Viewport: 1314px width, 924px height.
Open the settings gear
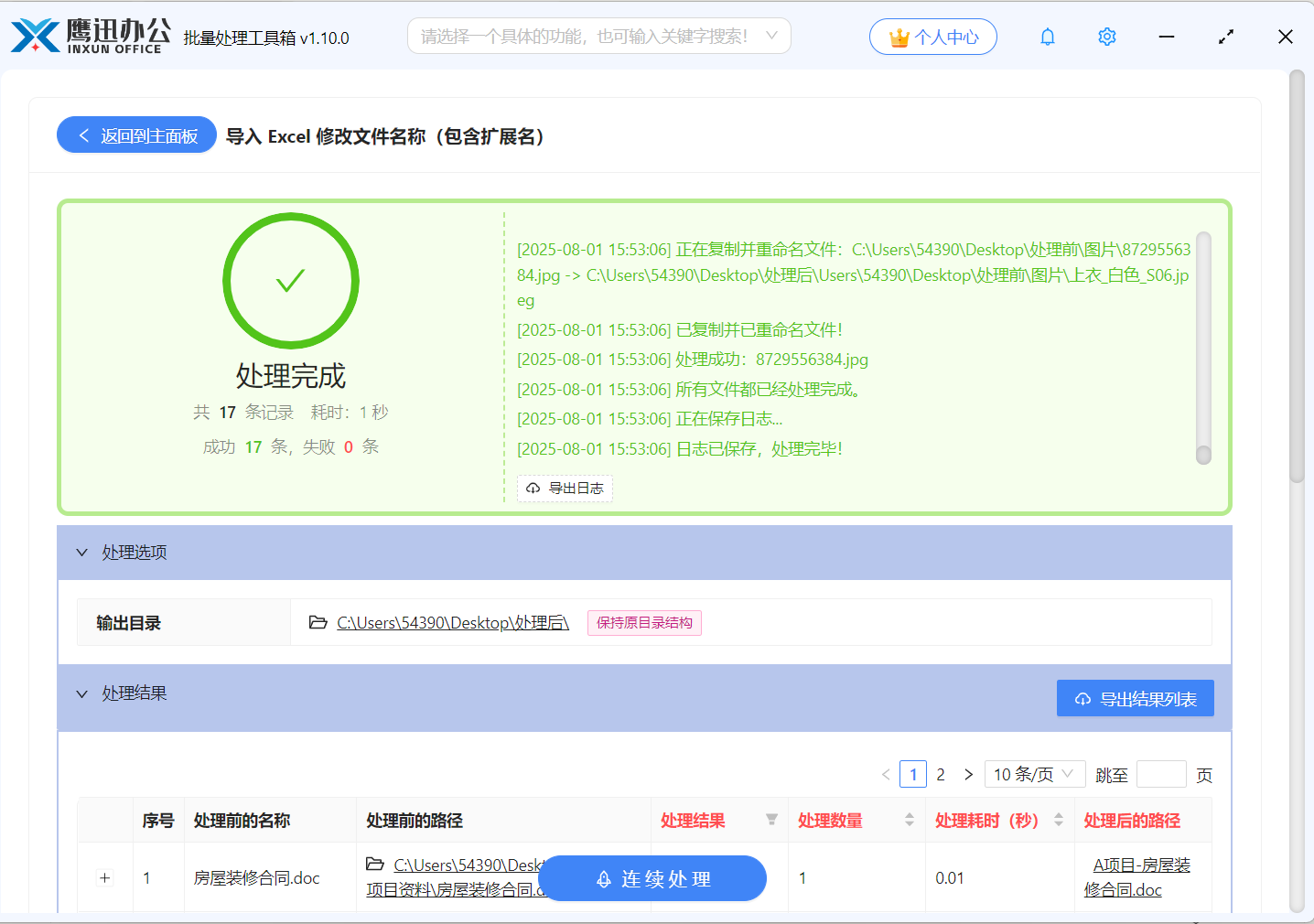point(1107,37)
